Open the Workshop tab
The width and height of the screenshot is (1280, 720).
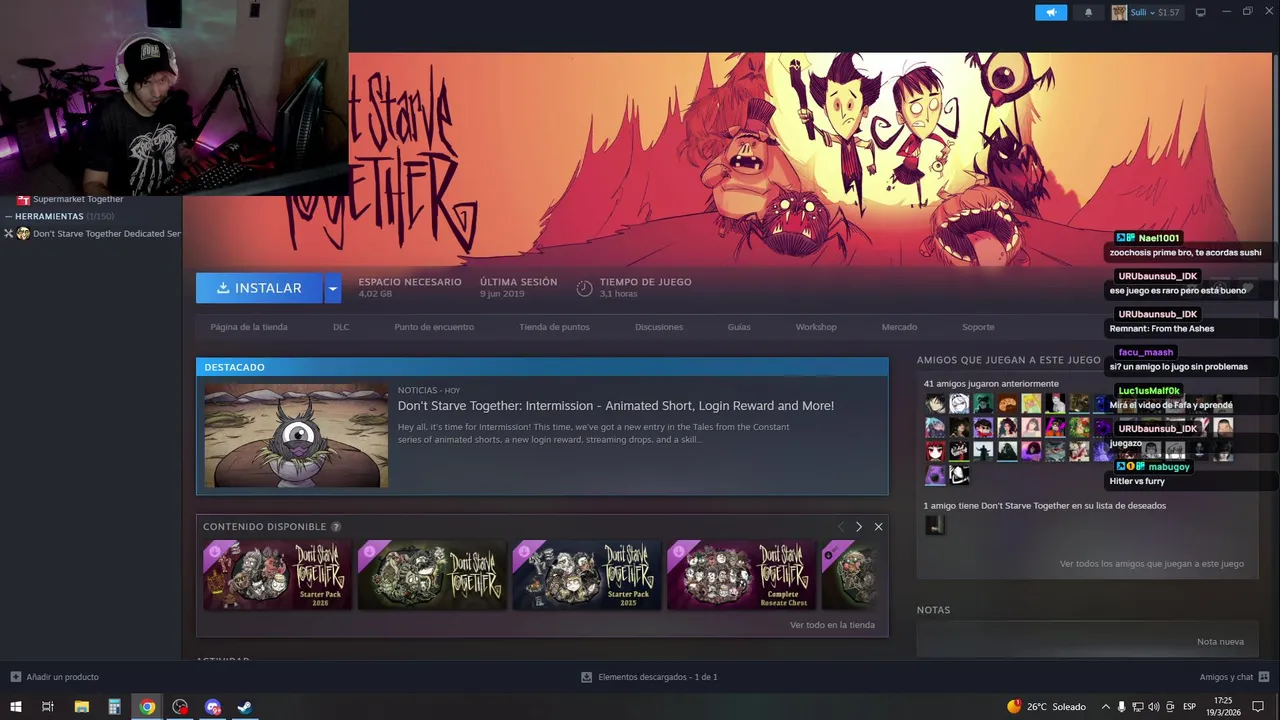[x=816, y=327]
